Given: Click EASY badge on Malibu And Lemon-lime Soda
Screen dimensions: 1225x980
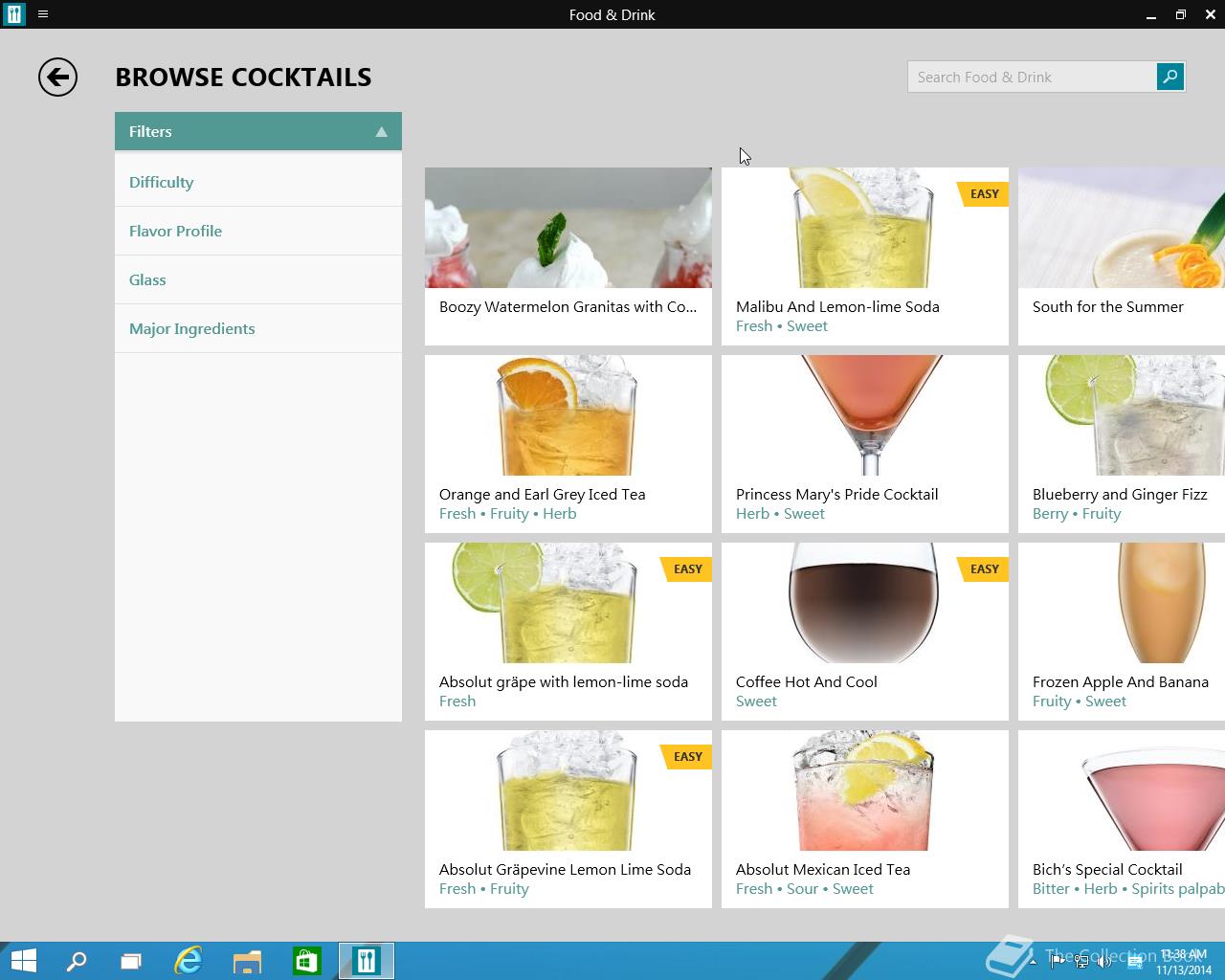Looking at the screenshot, I should pos(983,194).
